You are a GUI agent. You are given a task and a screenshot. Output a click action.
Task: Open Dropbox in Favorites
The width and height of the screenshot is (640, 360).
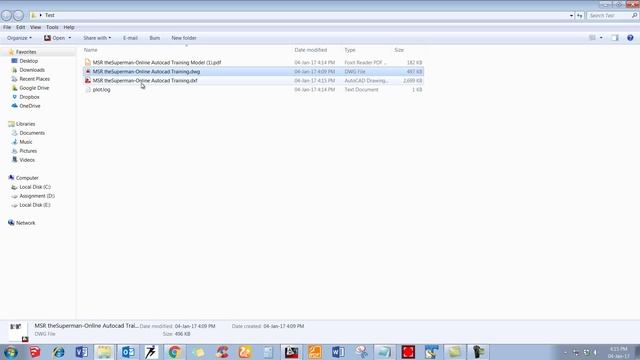pos(29,97)
